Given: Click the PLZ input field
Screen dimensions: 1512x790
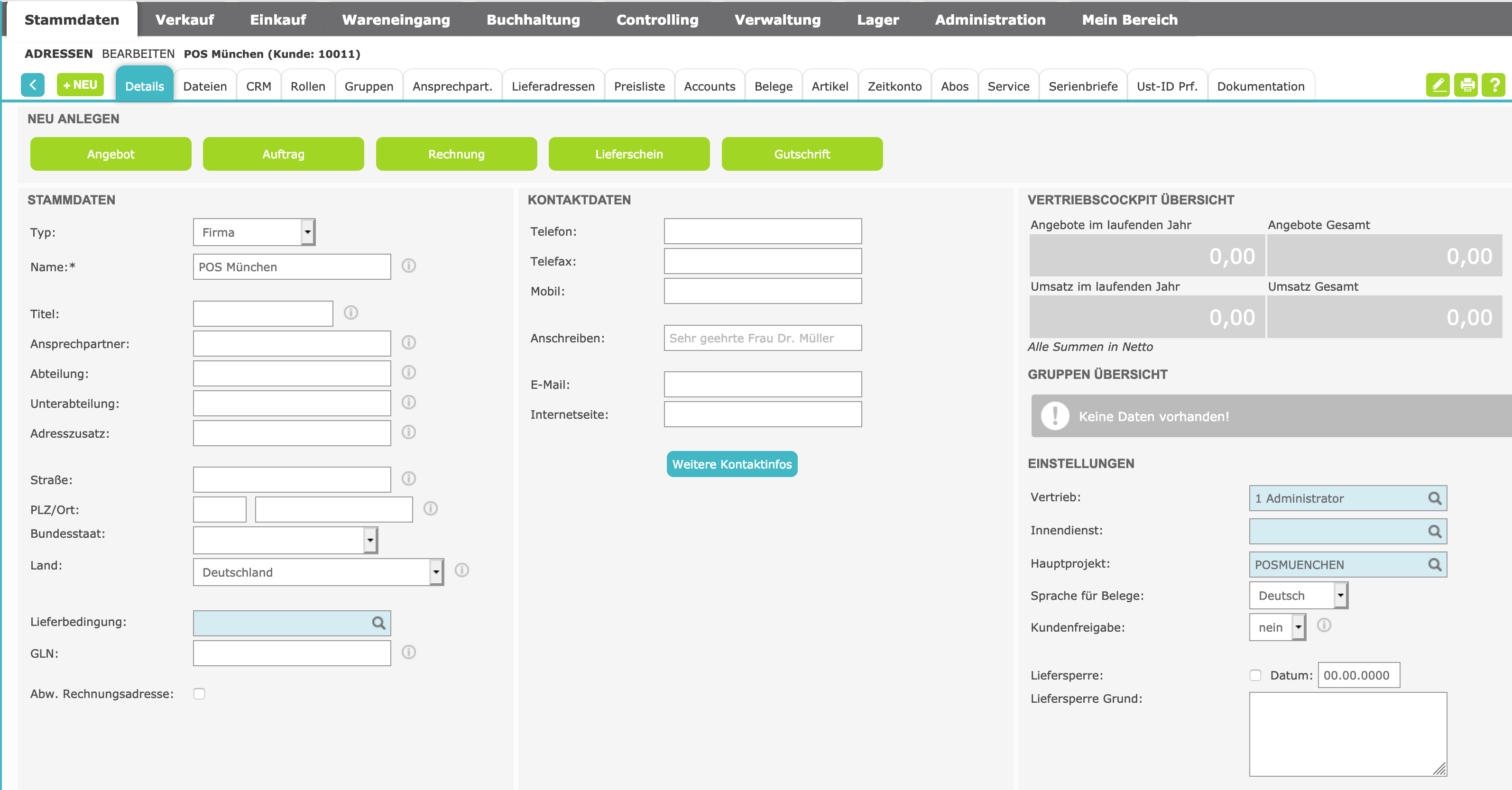Looking at the screenshot, I should click(x=219, y=510).
